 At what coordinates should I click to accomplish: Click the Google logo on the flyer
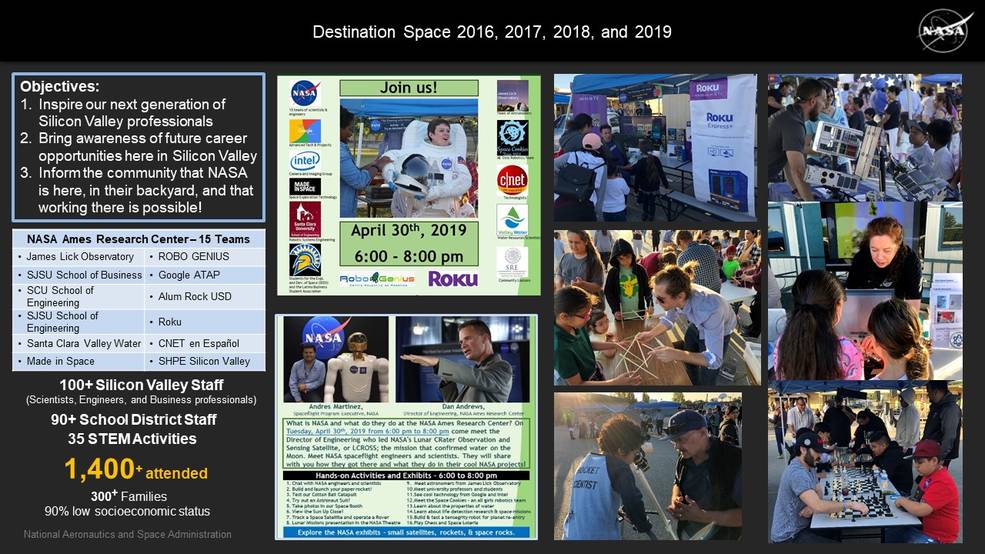[305, 131]
